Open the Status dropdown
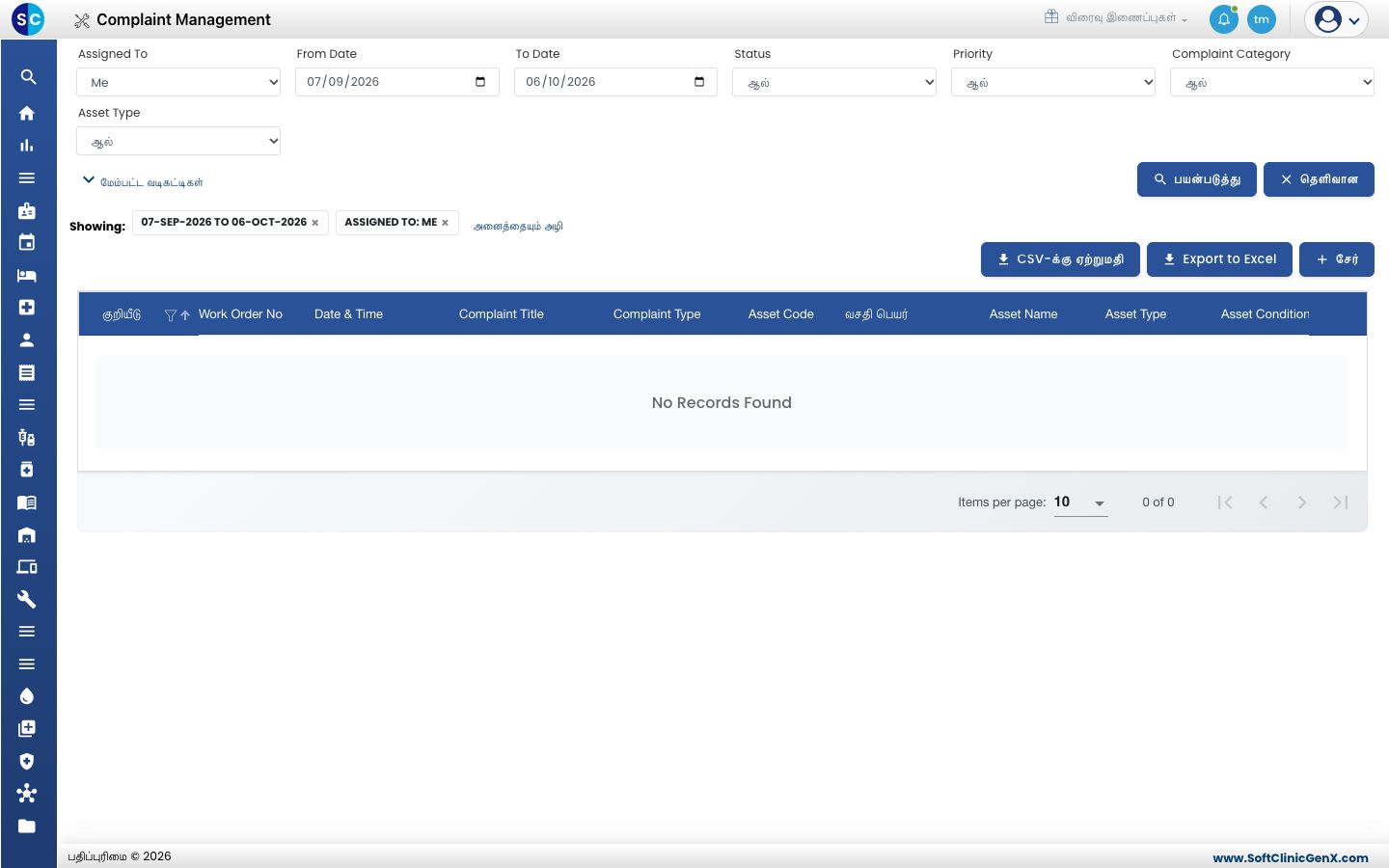Image resolution: width=1389 pixels, height=868 pixels. (834, 82)
